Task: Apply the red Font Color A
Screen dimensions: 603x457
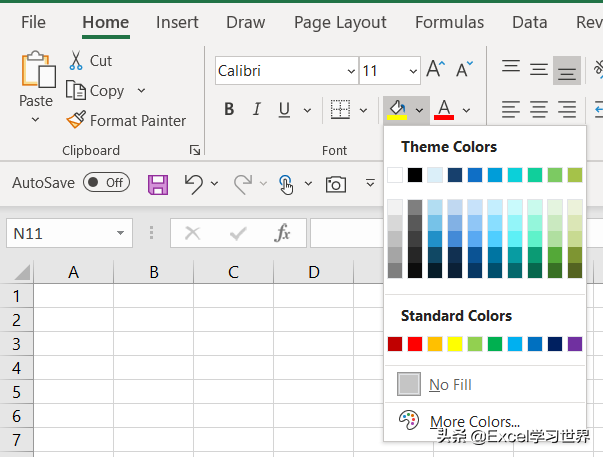Action: [x=444, y=110]
